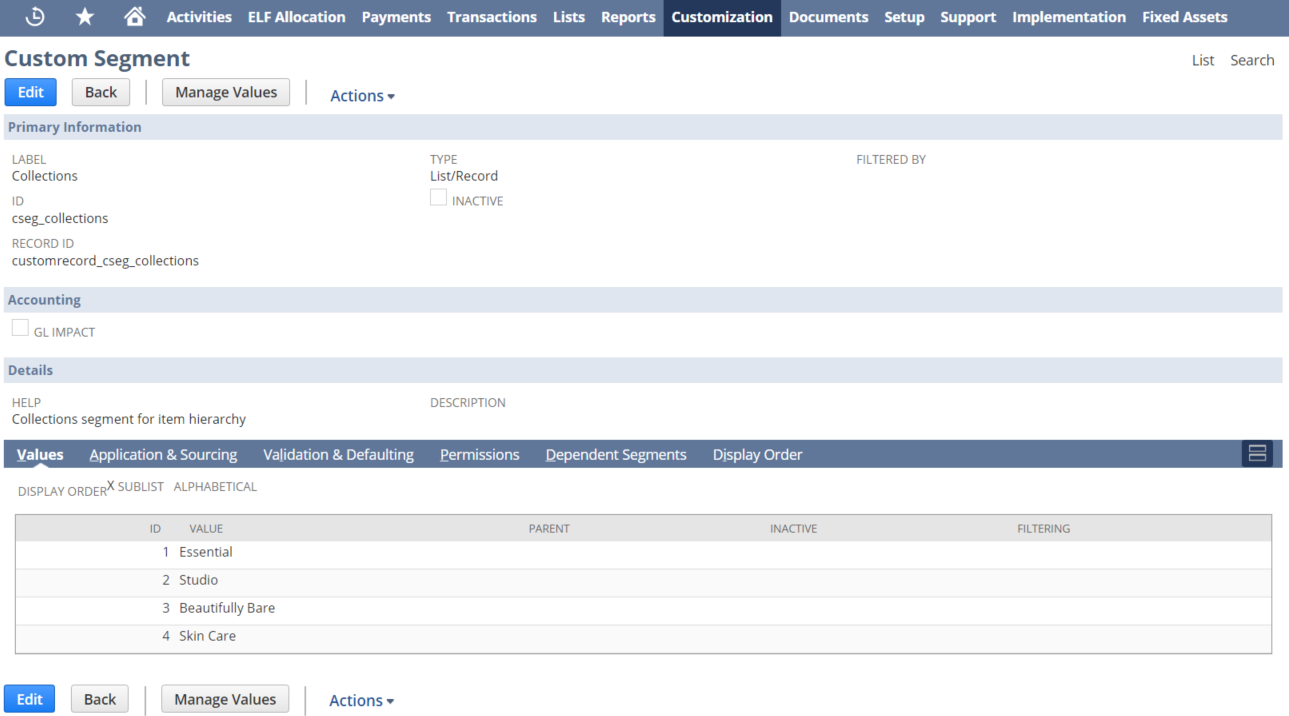Image resolution: width=1289 pixels, height=716 pixels.
Task: Open the Reports menu
Action: tap(628, 17)
